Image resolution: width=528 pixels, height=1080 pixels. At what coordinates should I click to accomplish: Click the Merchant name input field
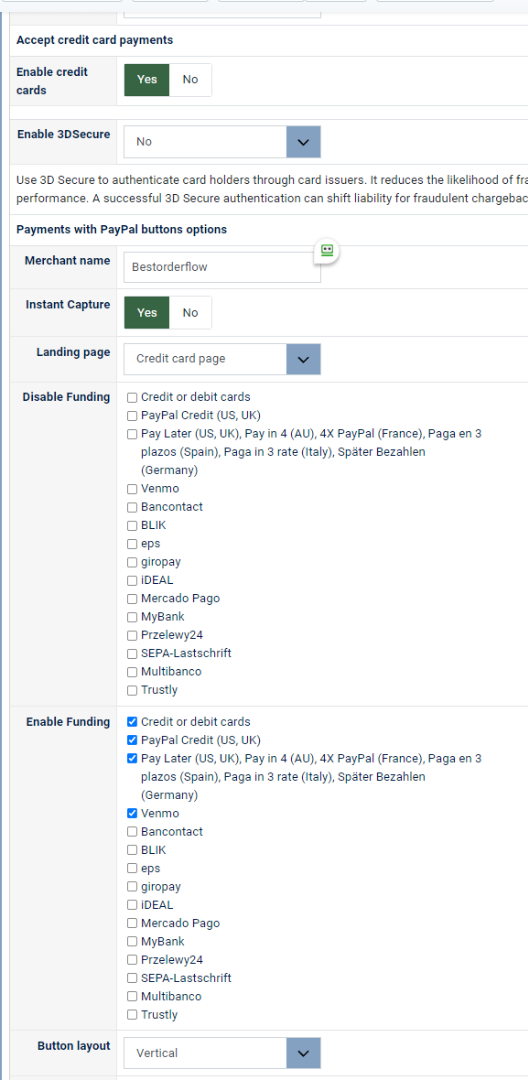pyautogui.click(x=222, y=267)
